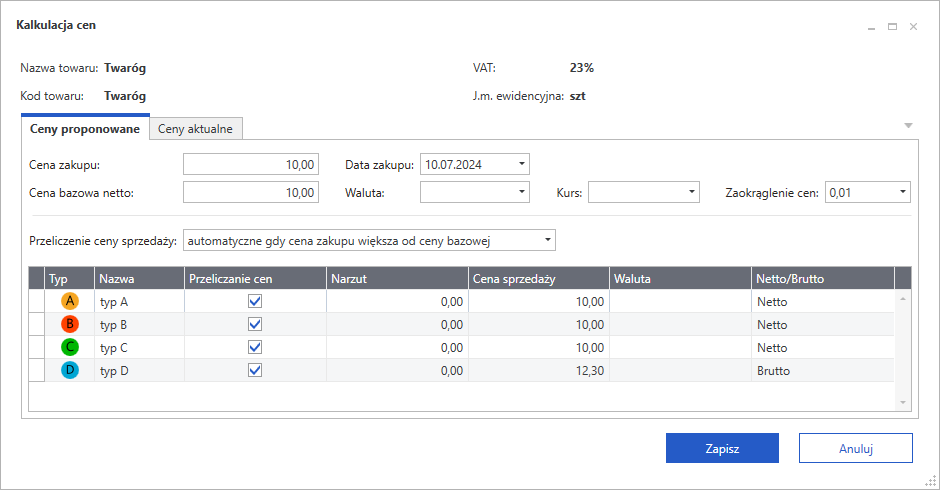
Task: Toggle Przeliczanie cen checkbox for typ C
Action: tap(255, 347)
